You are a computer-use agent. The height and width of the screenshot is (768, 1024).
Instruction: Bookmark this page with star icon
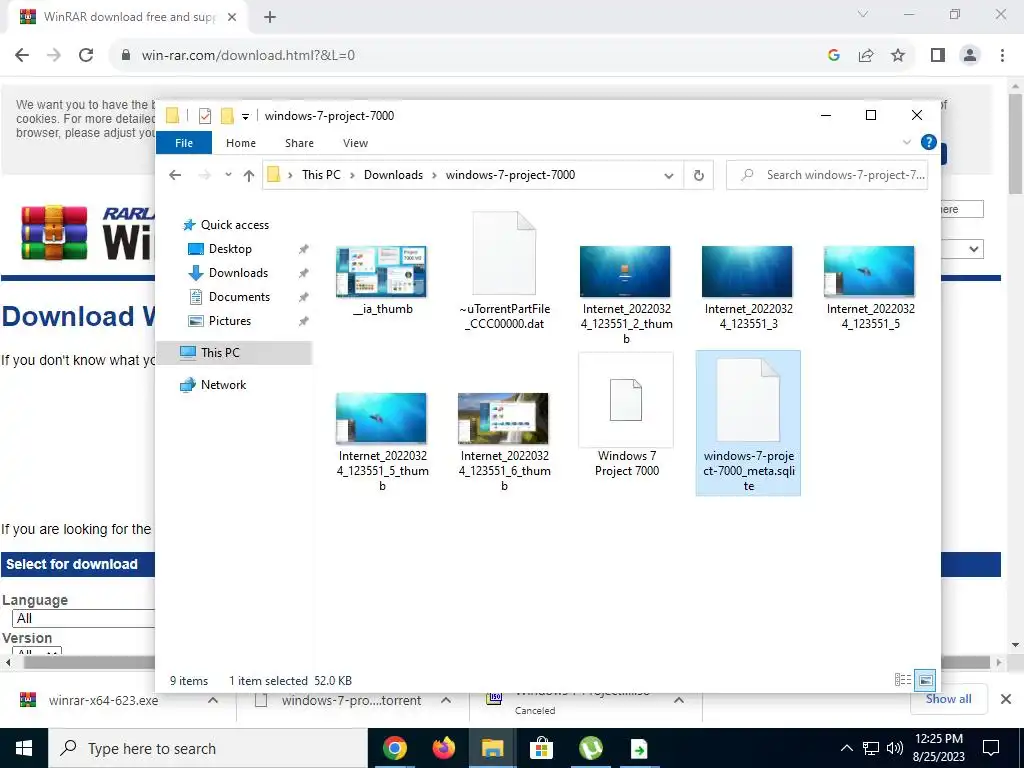tap(898, 56)
